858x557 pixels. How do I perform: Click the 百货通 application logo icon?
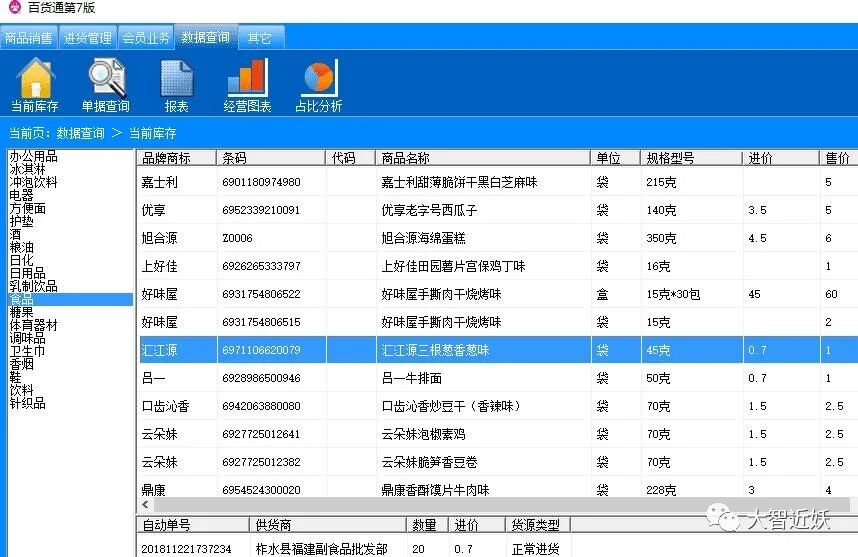pyautogui.click(x=14, y=7)
